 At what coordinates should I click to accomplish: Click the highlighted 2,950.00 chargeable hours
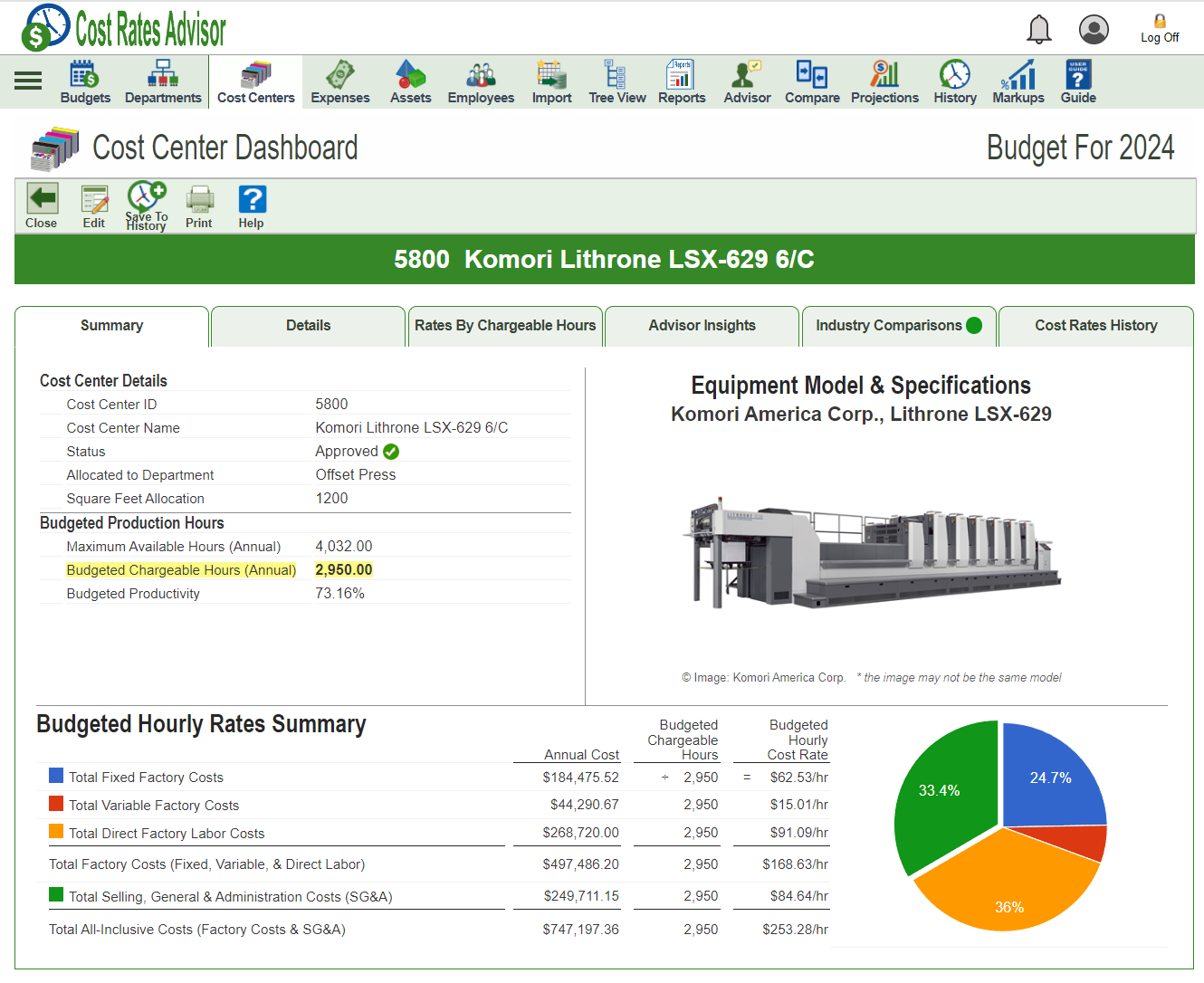point(344,570)
